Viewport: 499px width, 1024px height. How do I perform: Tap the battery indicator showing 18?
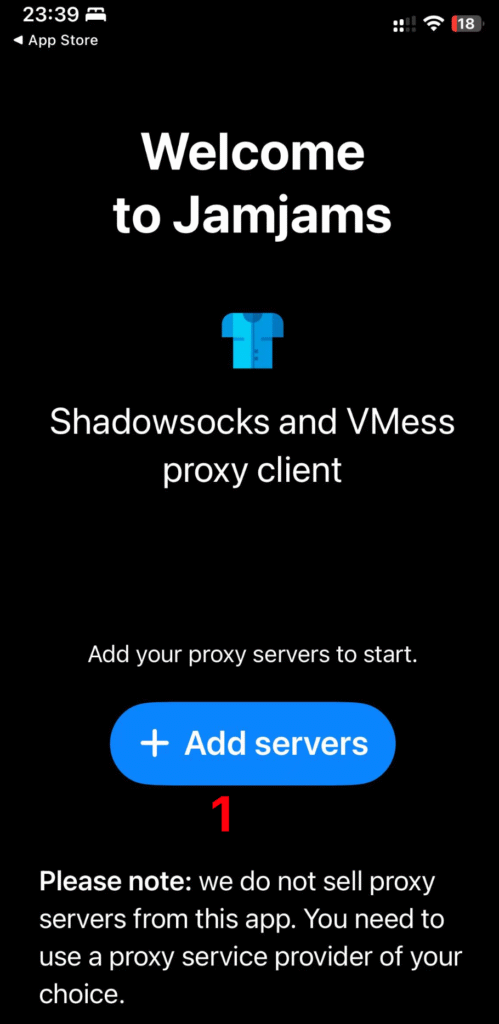click(x=468, y=24)
